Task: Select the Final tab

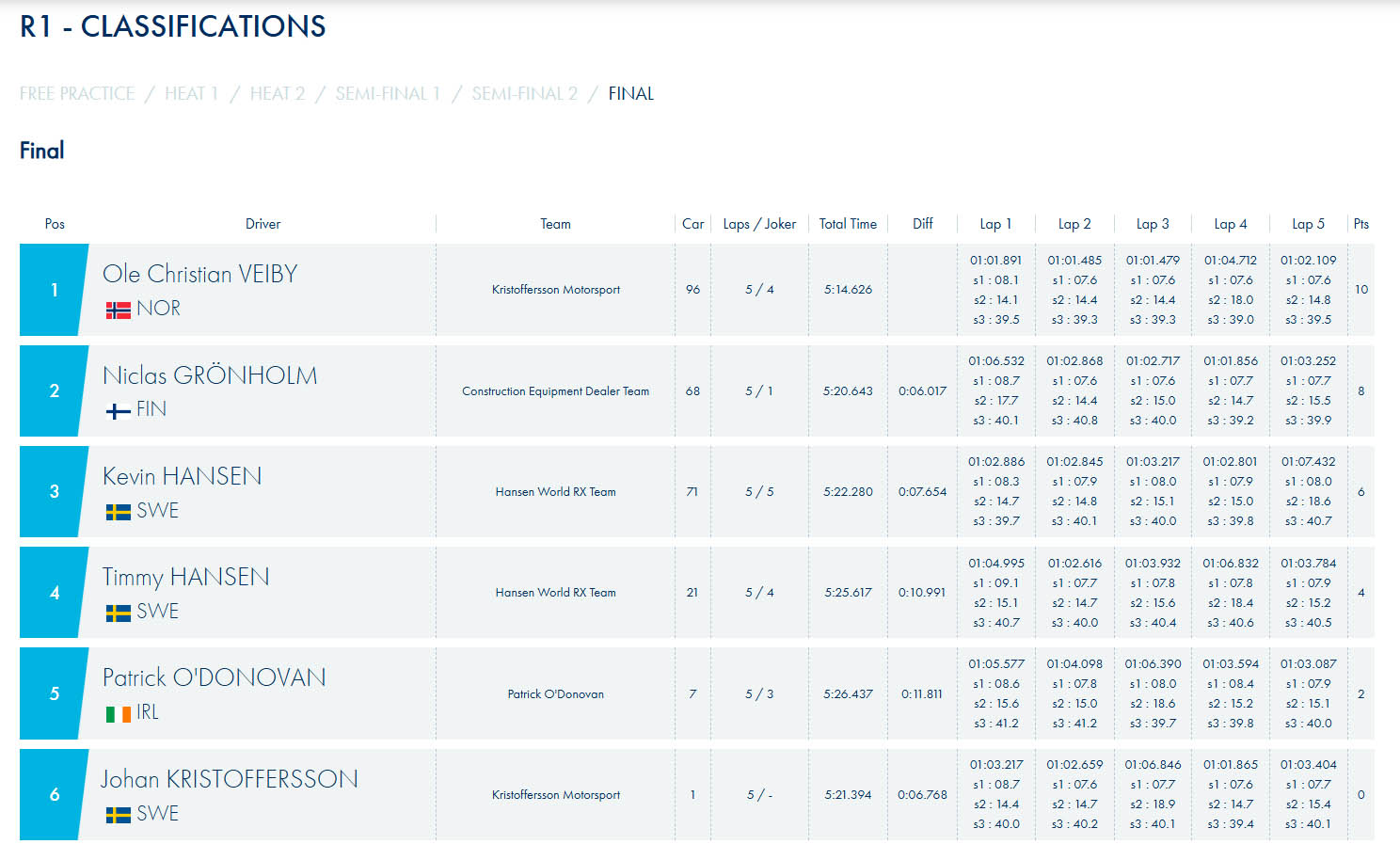Action: (631, 94)
